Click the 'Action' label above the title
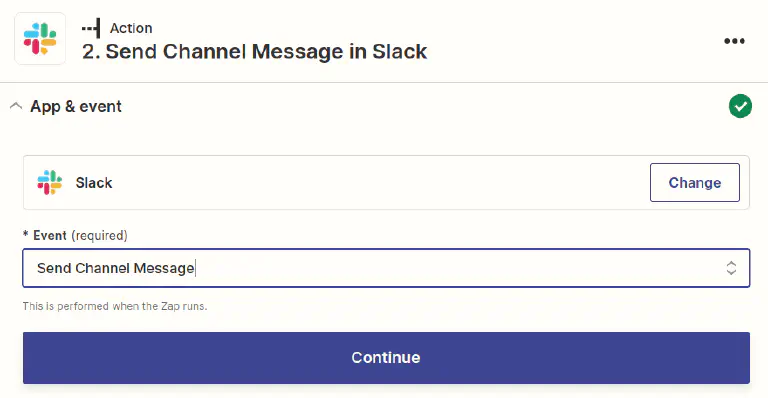This screenshot has height=398, width=768. [131, 28]
